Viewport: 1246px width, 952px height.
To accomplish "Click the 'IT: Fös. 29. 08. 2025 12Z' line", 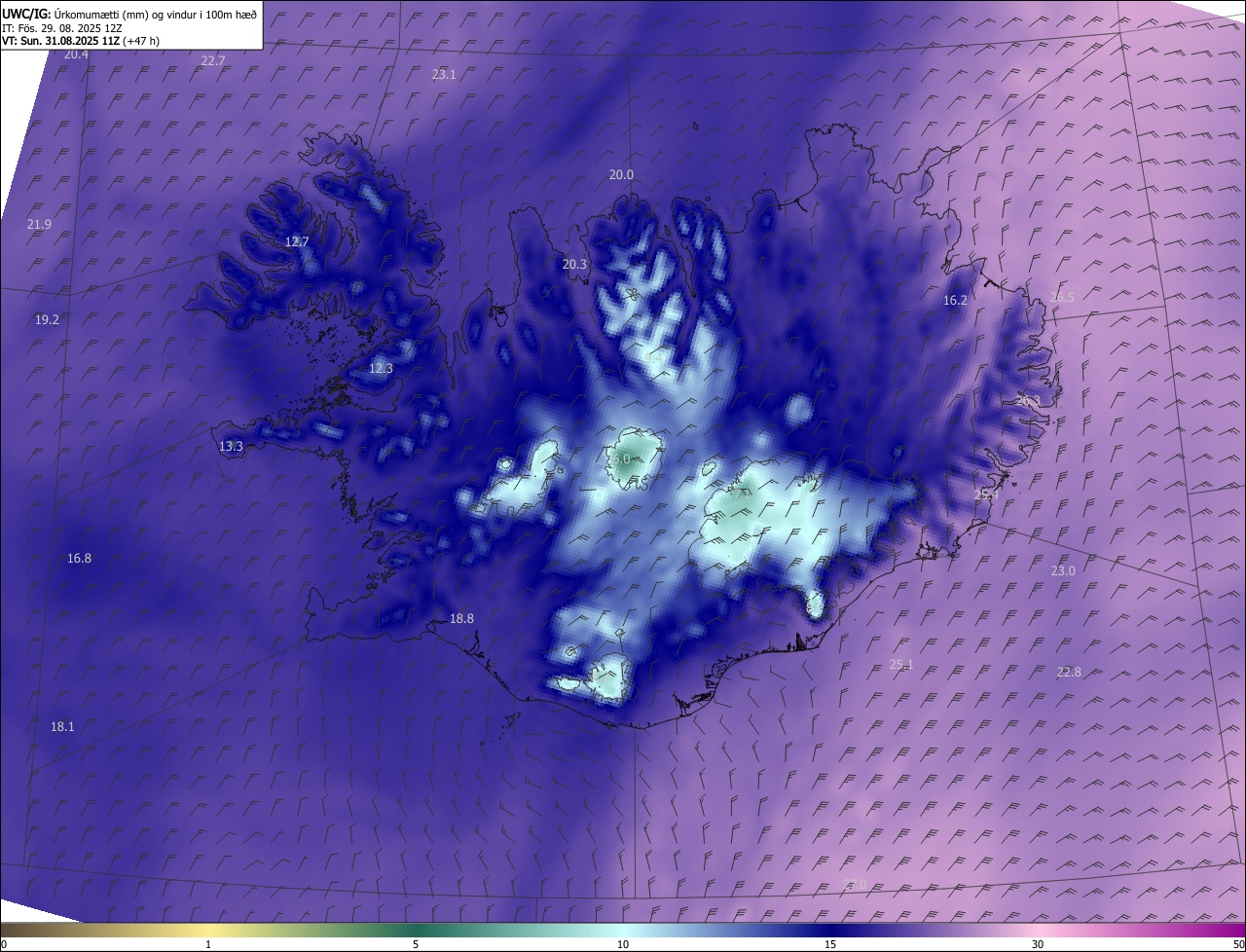I will click(x=61, y=28).
